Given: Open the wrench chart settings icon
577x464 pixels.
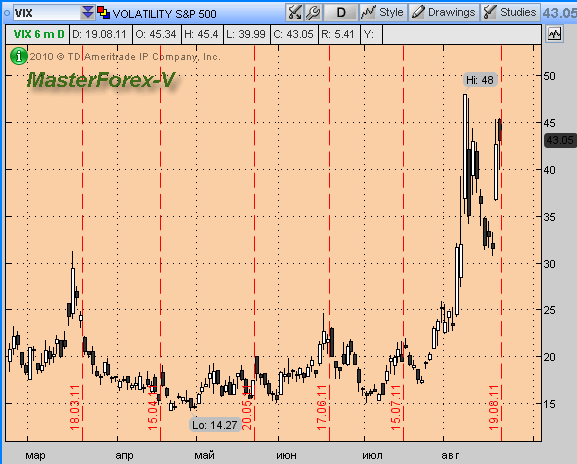Looking at the screenshot, I should click(313, 13).
